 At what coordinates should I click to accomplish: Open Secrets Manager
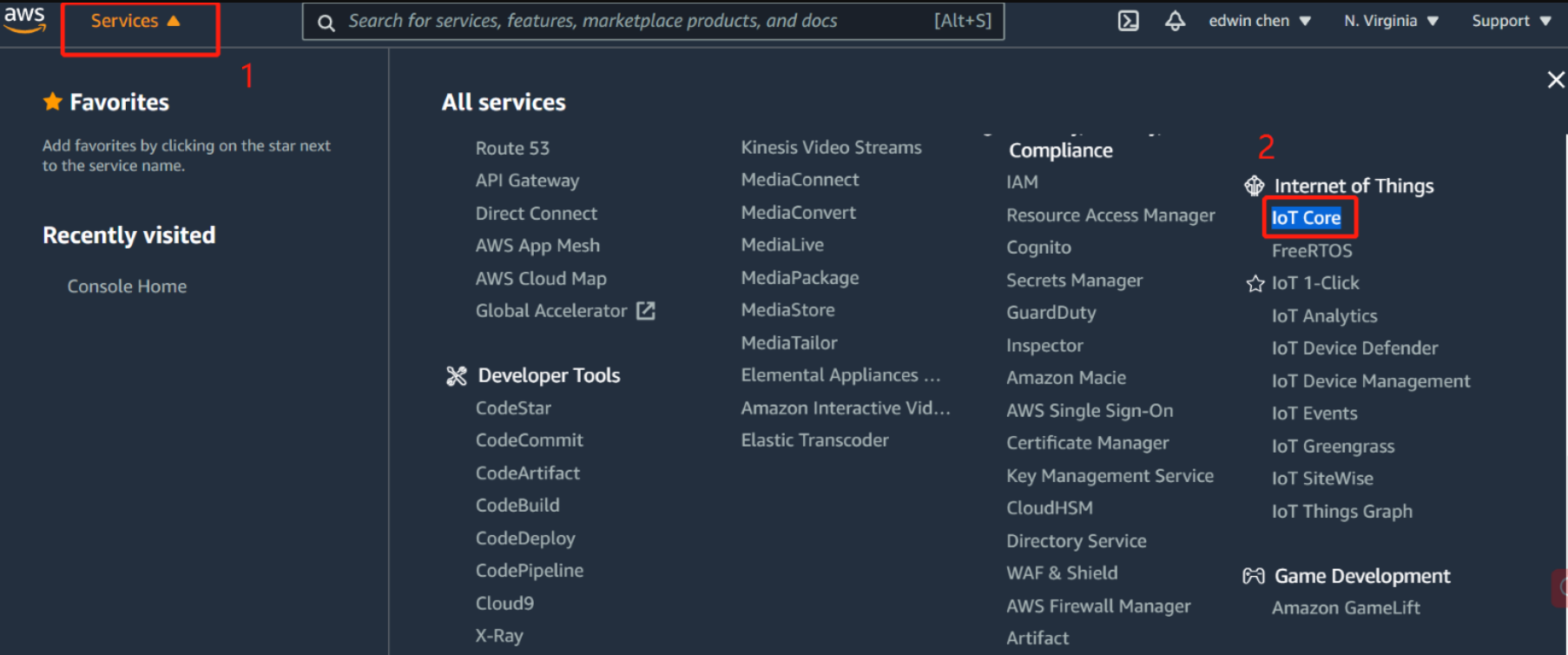tap(1074, 281)
